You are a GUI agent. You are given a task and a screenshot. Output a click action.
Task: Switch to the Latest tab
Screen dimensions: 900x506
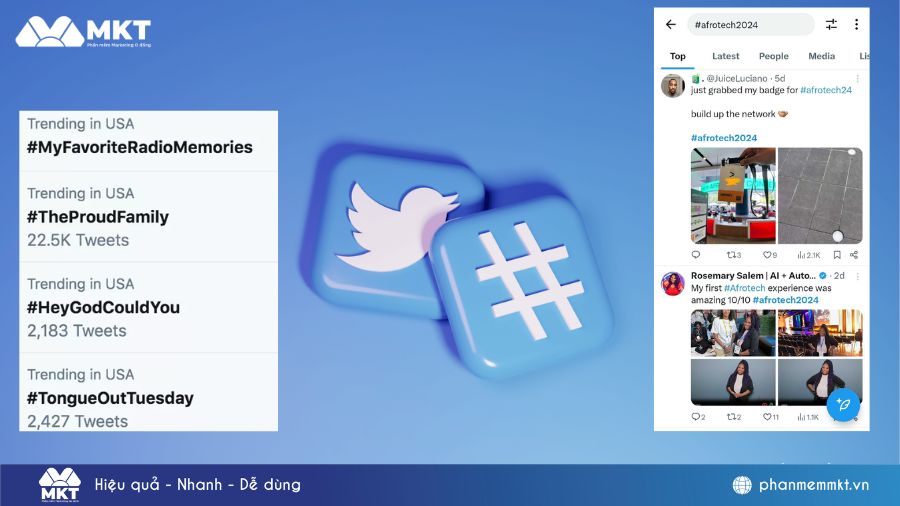726,56
